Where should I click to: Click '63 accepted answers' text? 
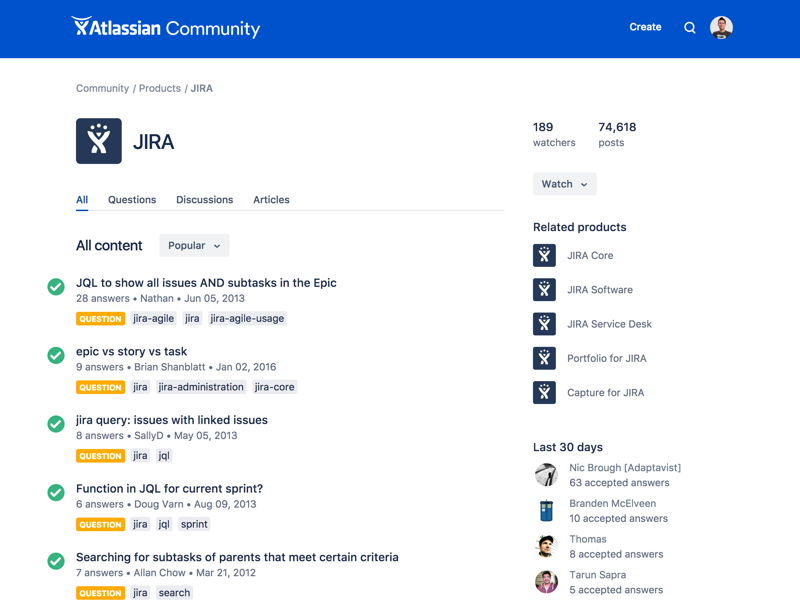click(619, 483)
